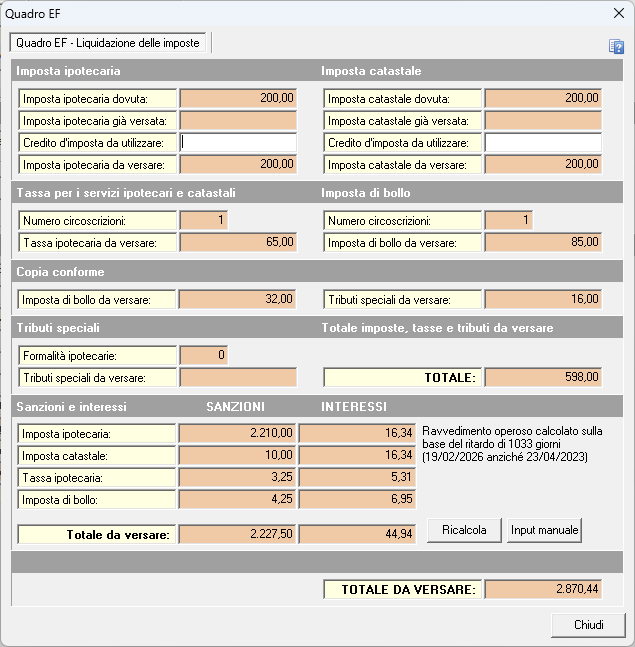This screenshot has width=635, height=647.
Task: Focus the 'Imposta ipotecaria già versata' field
Action: tap(238, 120)
